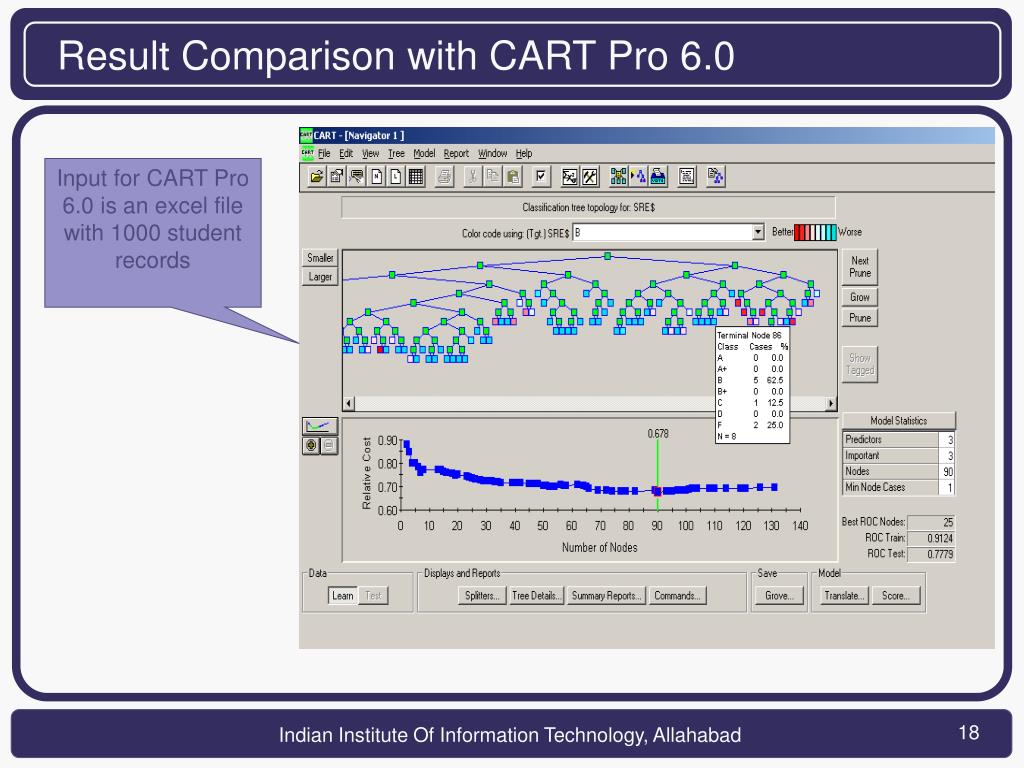Click the second toolbar icon, beside Open folder
Viewport: 1024px width, 768px height.
[x=337, y=176]
